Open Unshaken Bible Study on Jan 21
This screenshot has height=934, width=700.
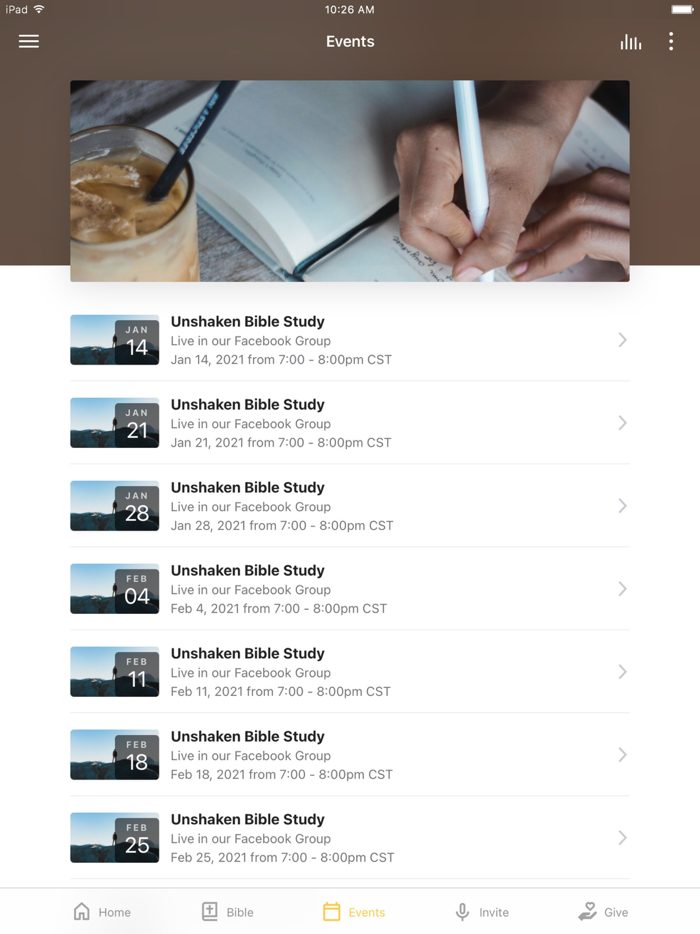tap(350, 423)
